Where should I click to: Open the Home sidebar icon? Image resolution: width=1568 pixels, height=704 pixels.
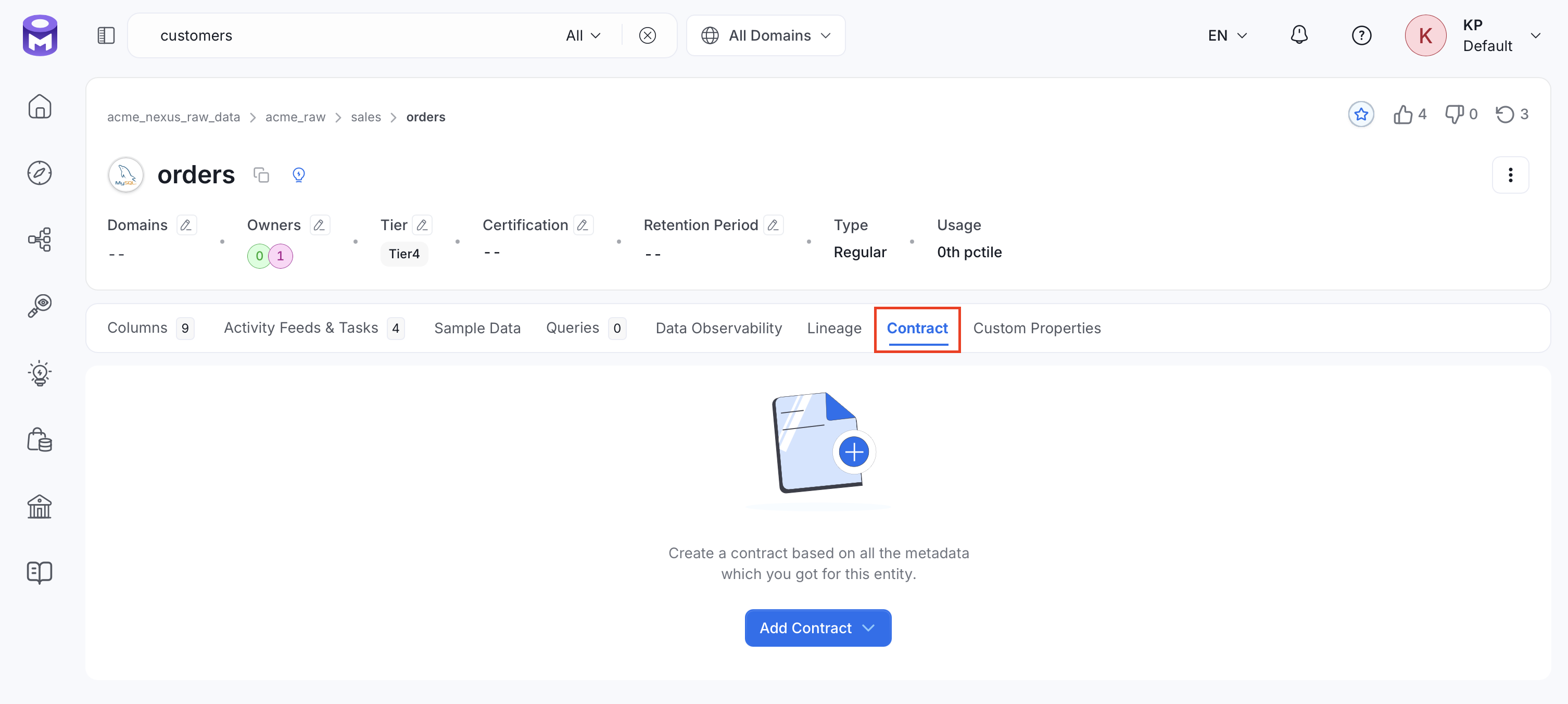(40, 107)
